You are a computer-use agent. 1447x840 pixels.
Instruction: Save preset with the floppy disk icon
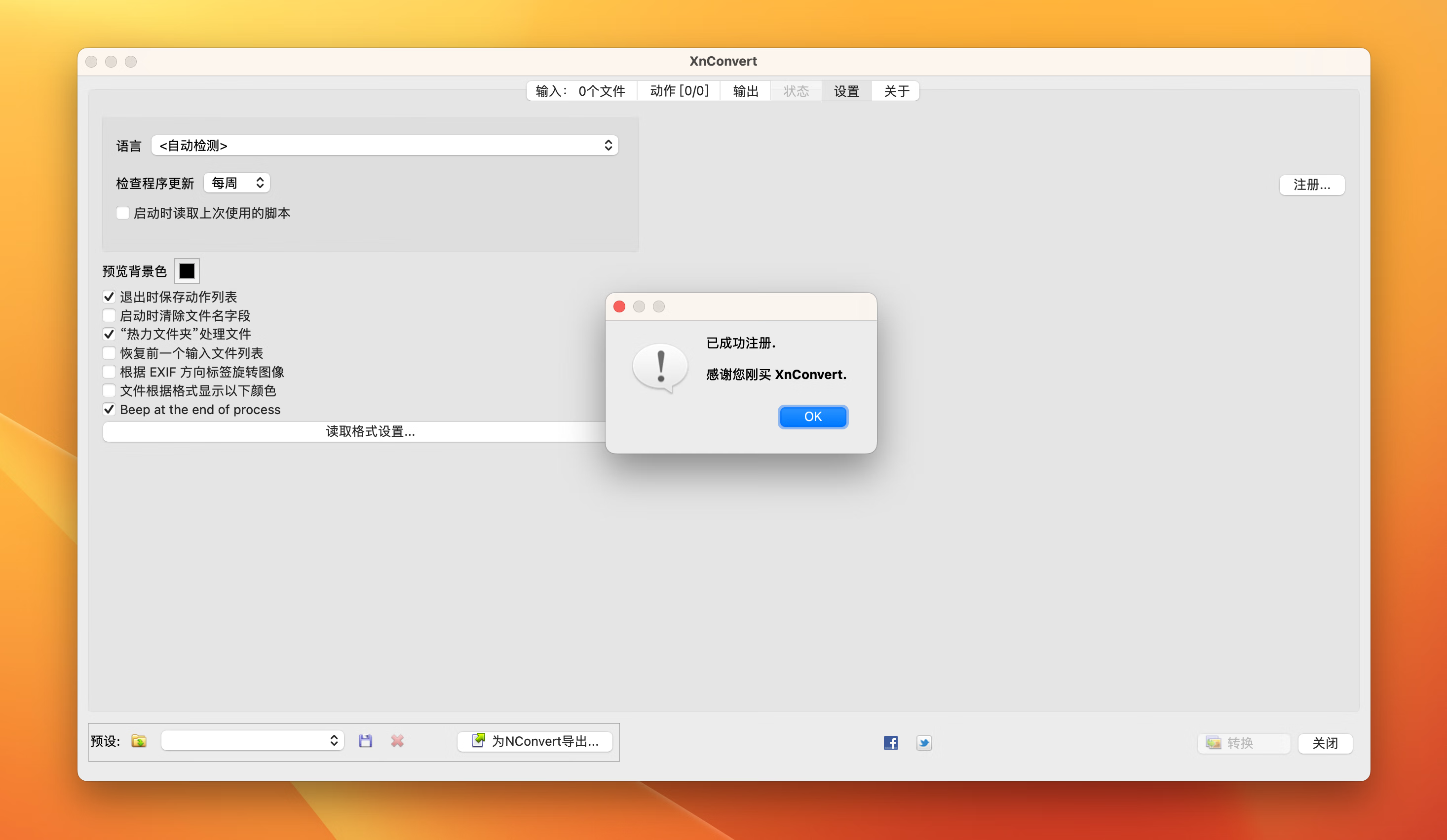(365, 741)
